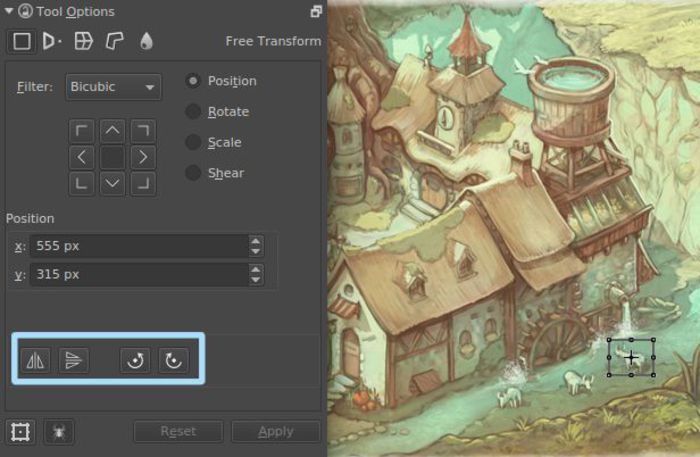Flip selection vertically
Screen dimensions: 700x457
[73, 360]
